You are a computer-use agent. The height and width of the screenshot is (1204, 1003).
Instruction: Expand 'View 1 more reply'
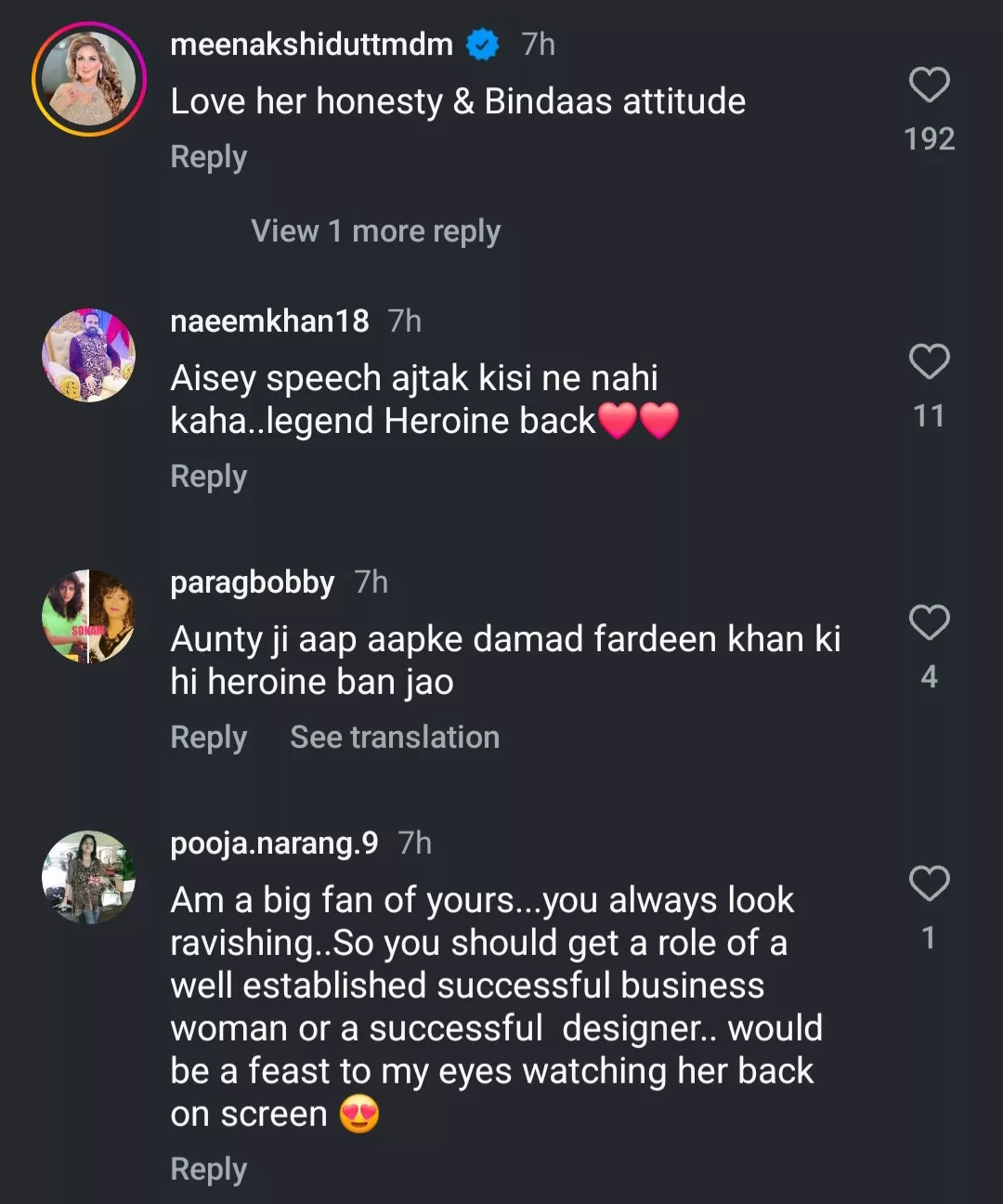tap(375, 231)
